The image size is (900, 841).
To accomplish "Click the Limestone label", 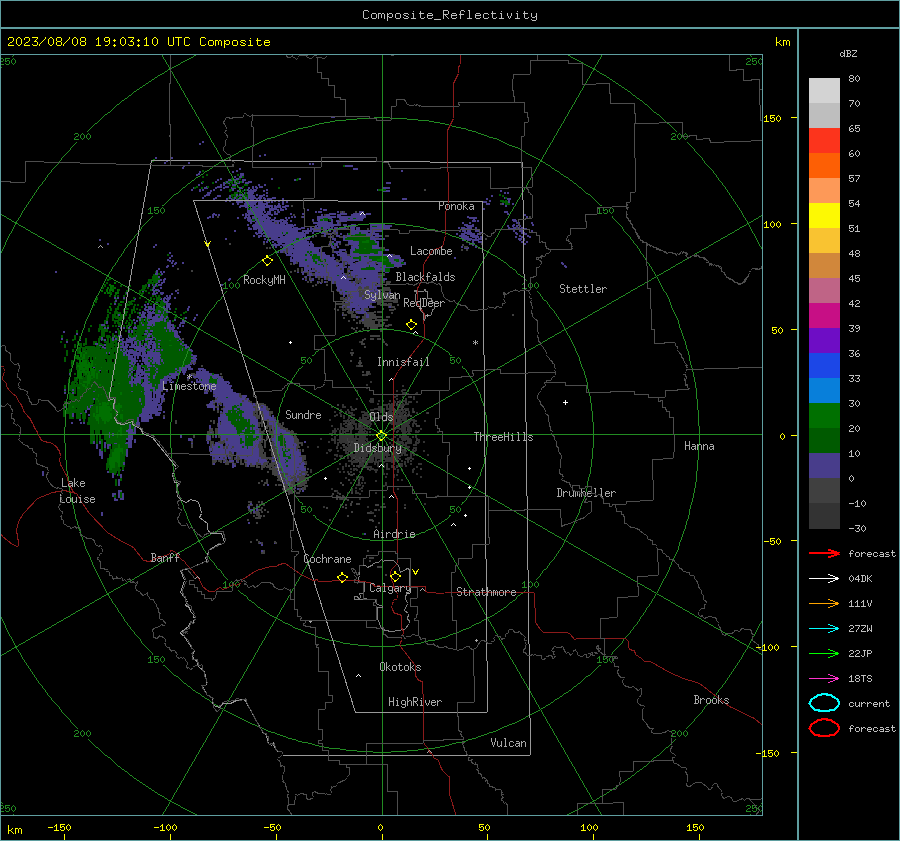I will 189,386.
